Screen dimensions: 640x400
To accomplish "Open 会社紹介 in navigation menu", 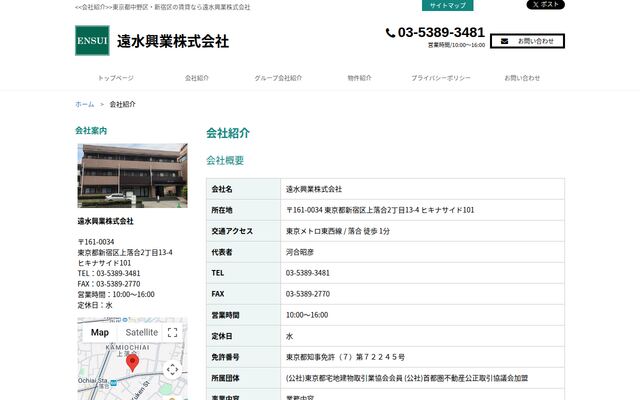I will point(197,78).
